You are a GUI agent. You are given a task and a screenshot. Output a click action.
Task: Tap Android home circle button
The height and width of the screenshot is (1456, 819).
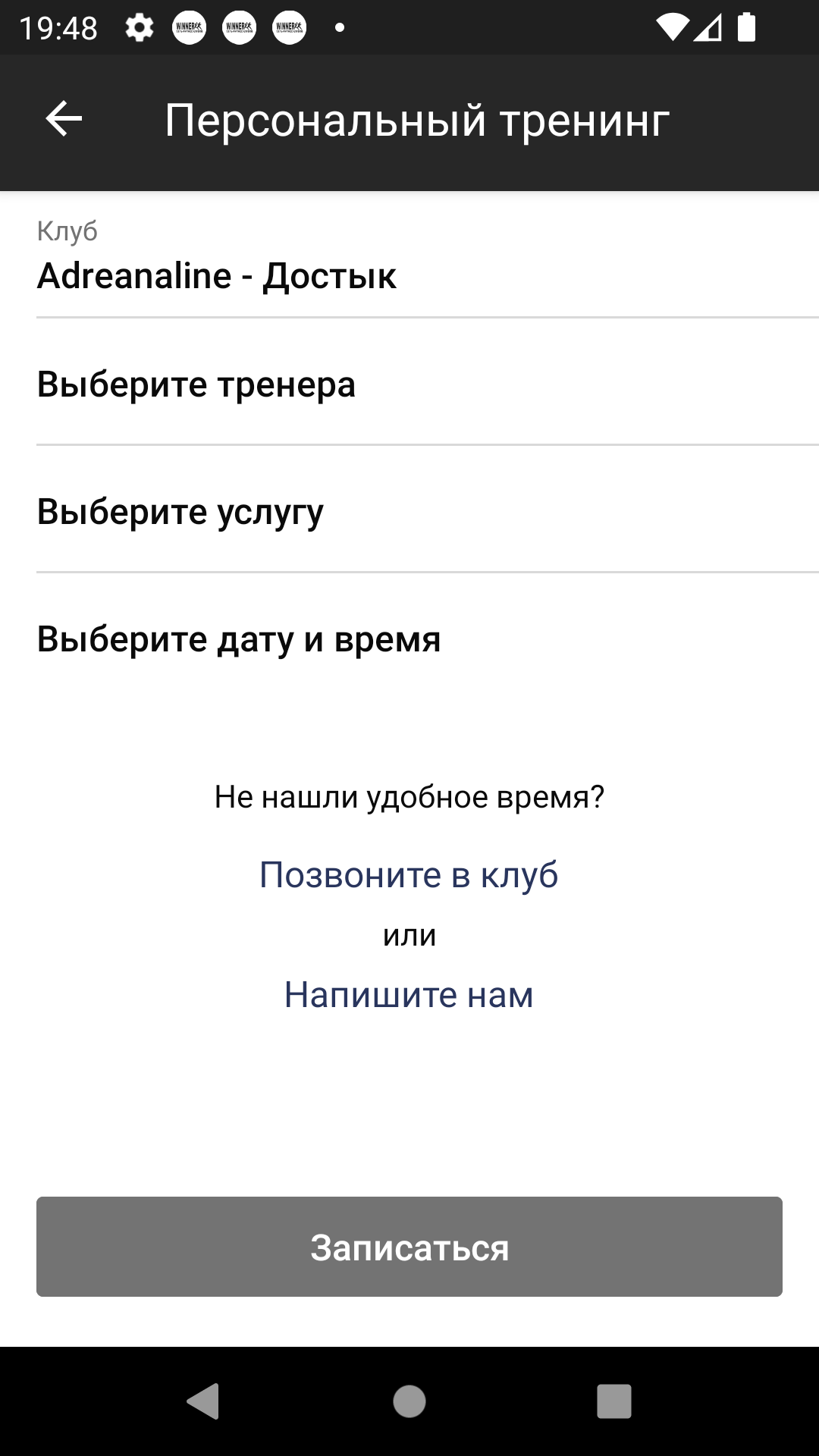[x=409, y=1401]
